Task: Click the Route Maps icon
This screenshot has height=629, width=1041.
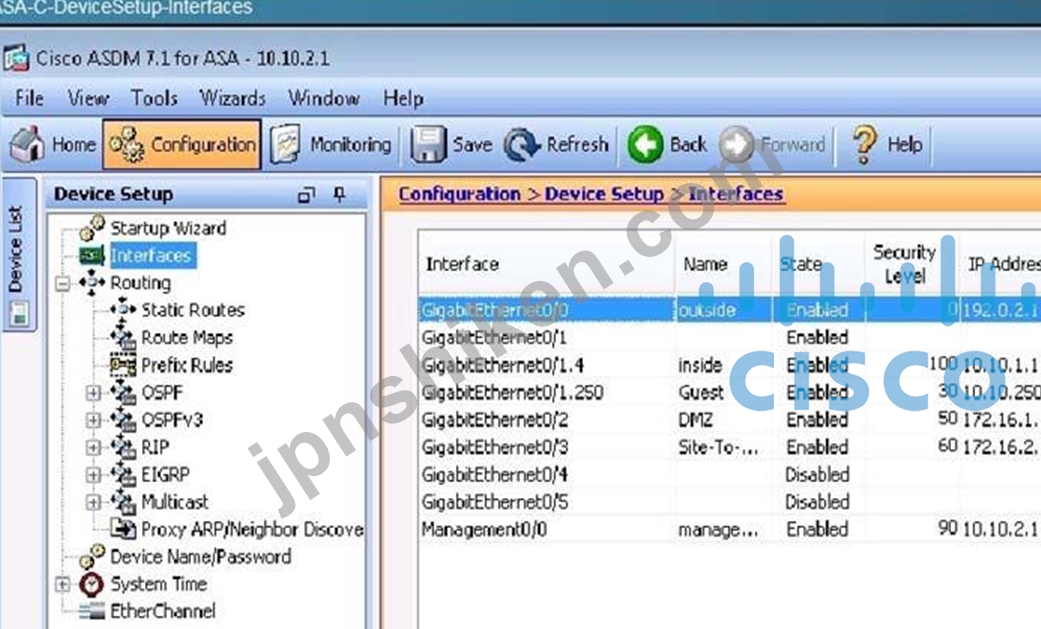Action: pyautogui.click(x=123, y=337)
